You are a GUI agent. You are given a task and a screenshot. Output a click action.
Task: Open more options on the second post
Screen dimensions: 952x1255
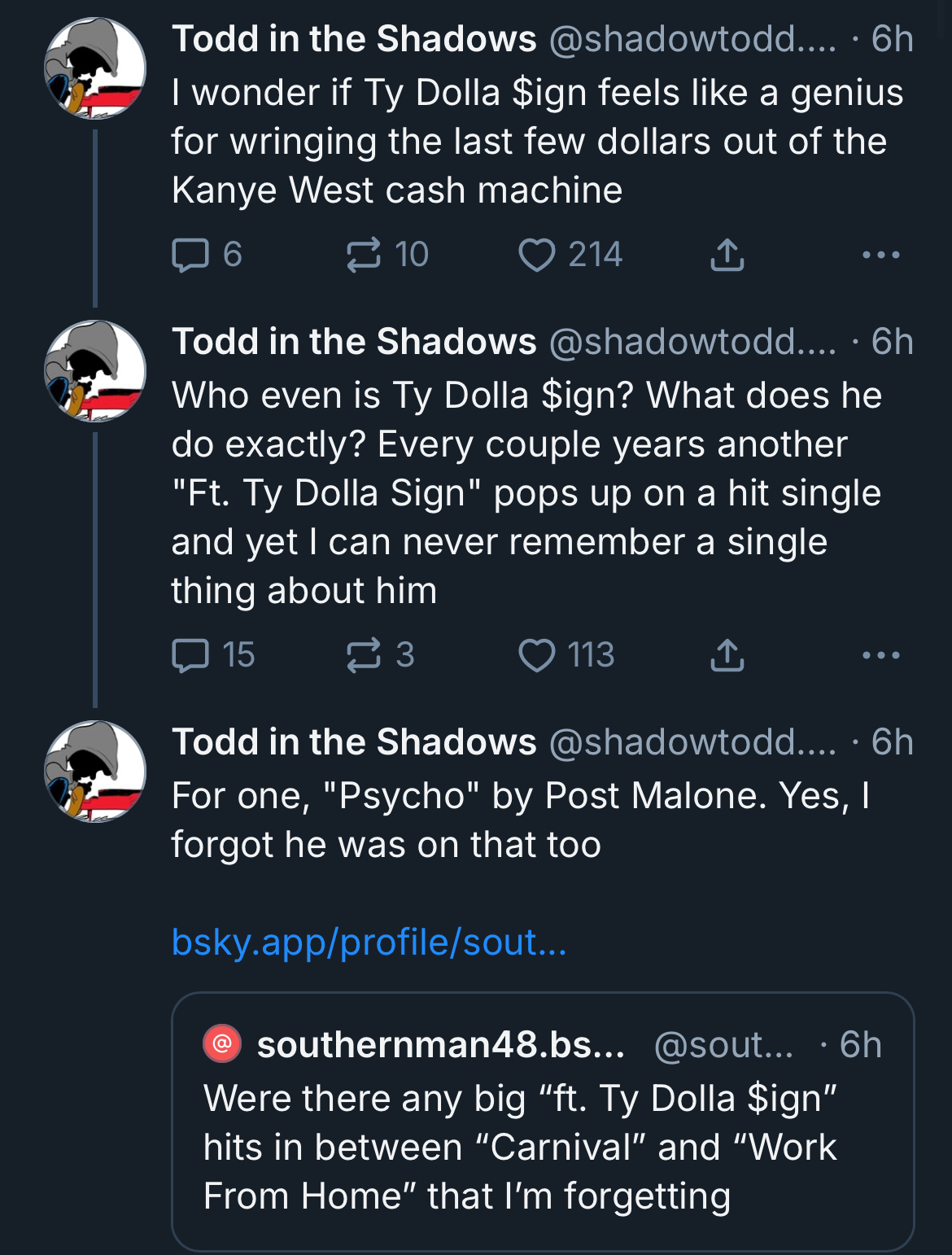click(881, 655)
